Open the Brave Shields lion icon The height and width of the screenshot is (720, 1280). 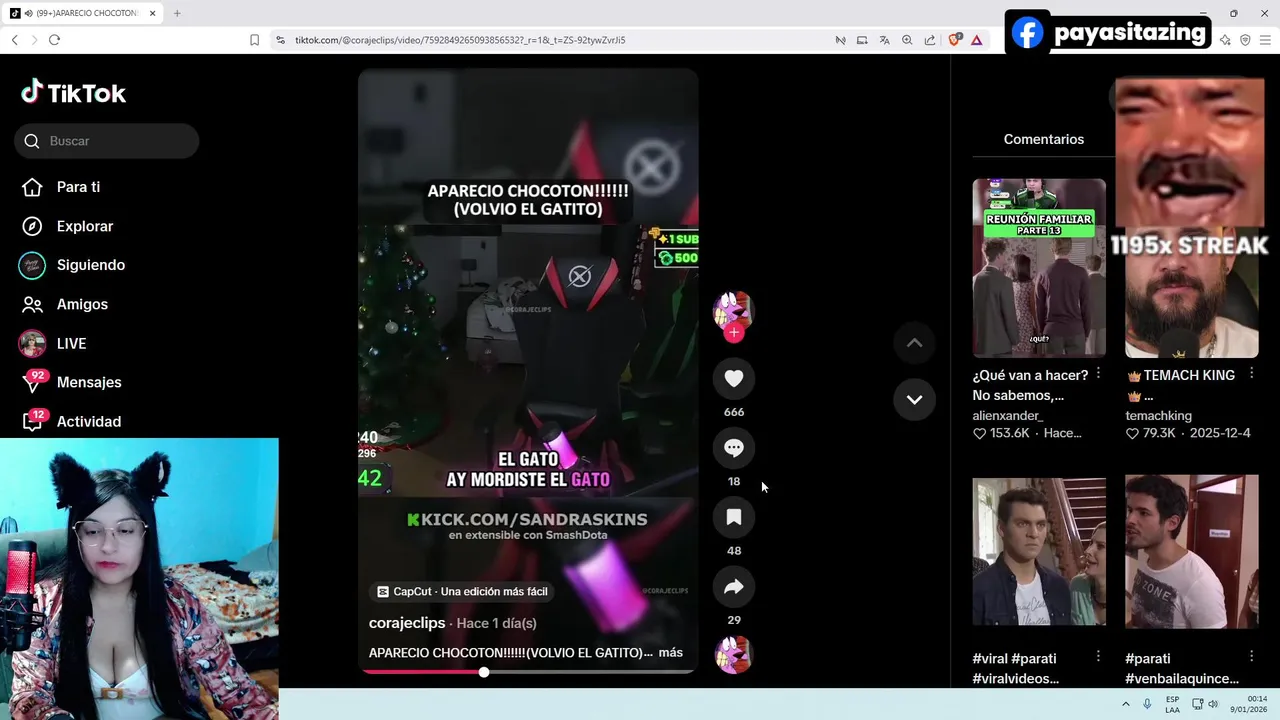tap(954, 40)
